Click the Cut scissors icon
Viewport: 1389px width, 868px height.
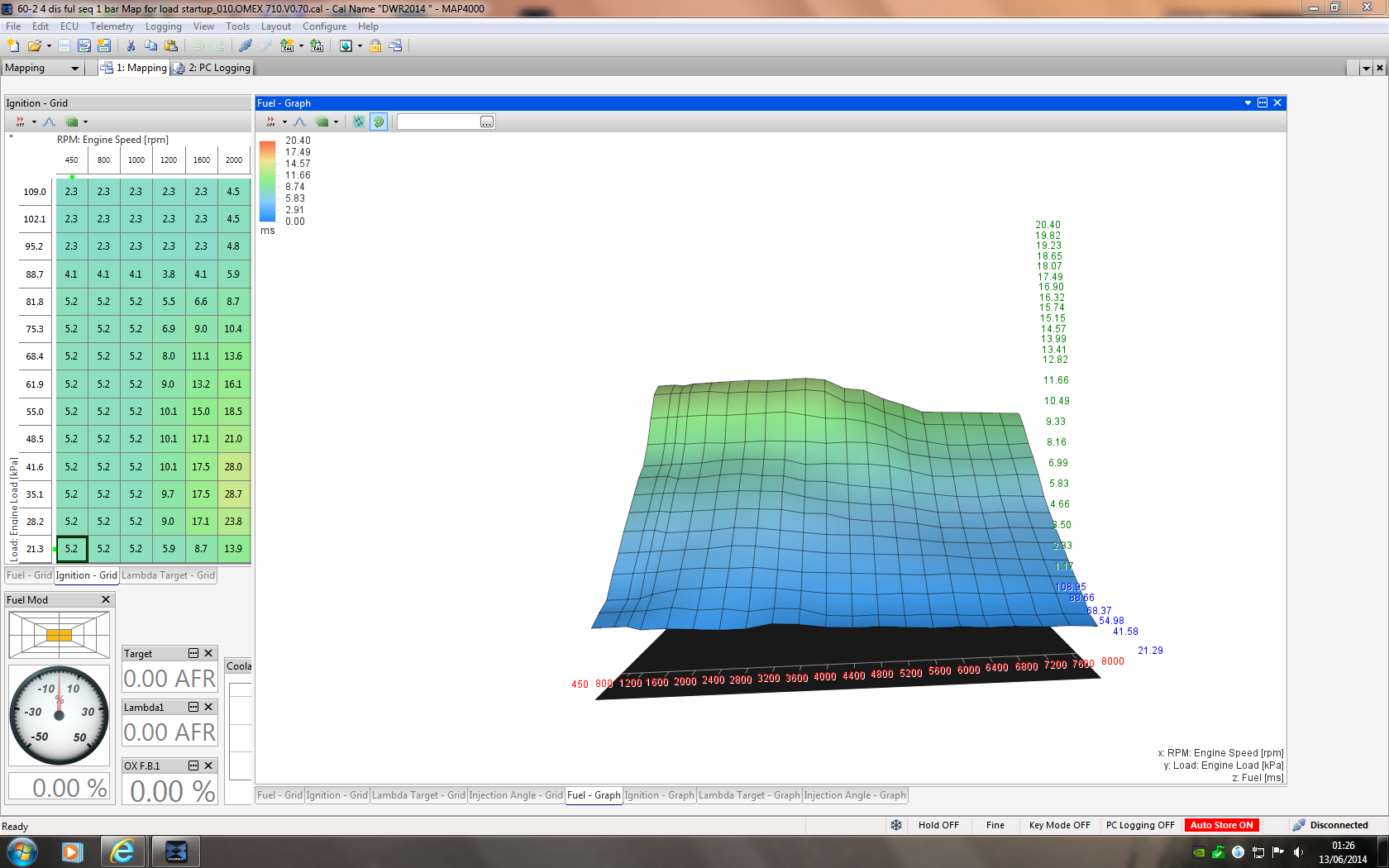click(131, 46)
